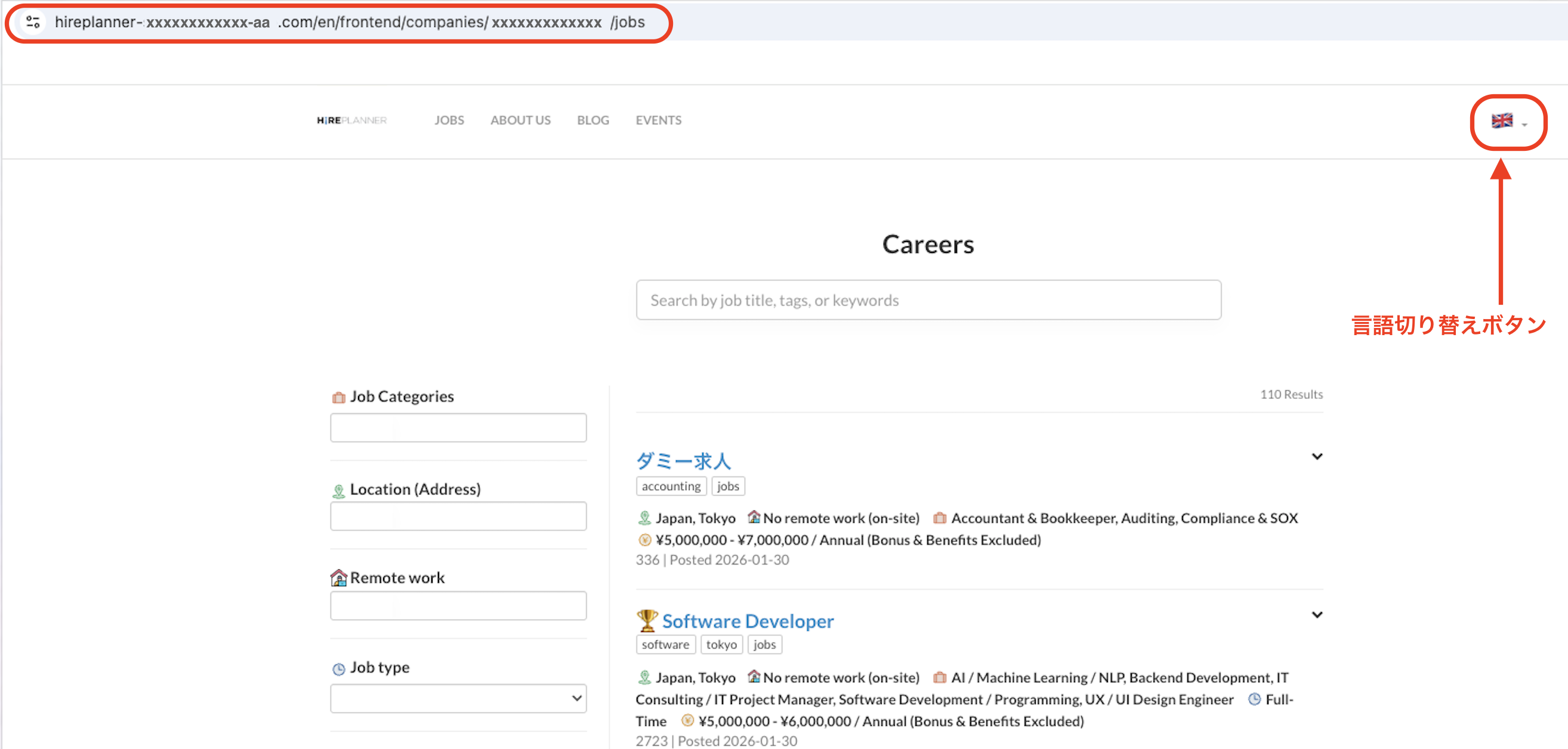Expand the Software Developer listing chevron
Viewport: 1568px width, 749px height.
(x=1316, y=615)
